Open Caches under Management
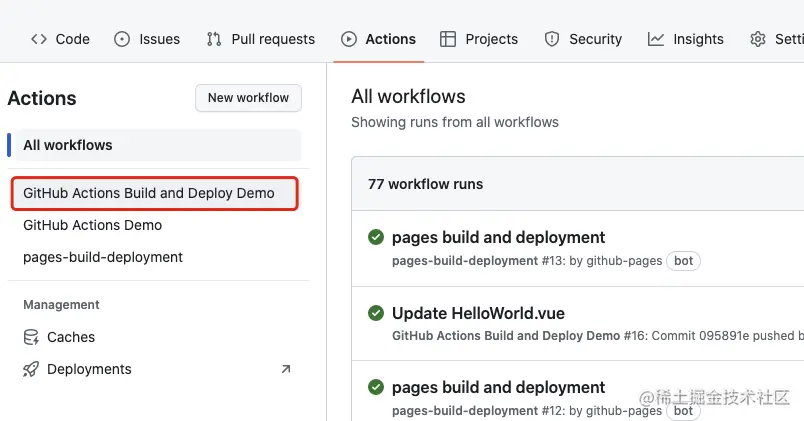The width and height of the screenshot is (804, 421). [71, 337]
